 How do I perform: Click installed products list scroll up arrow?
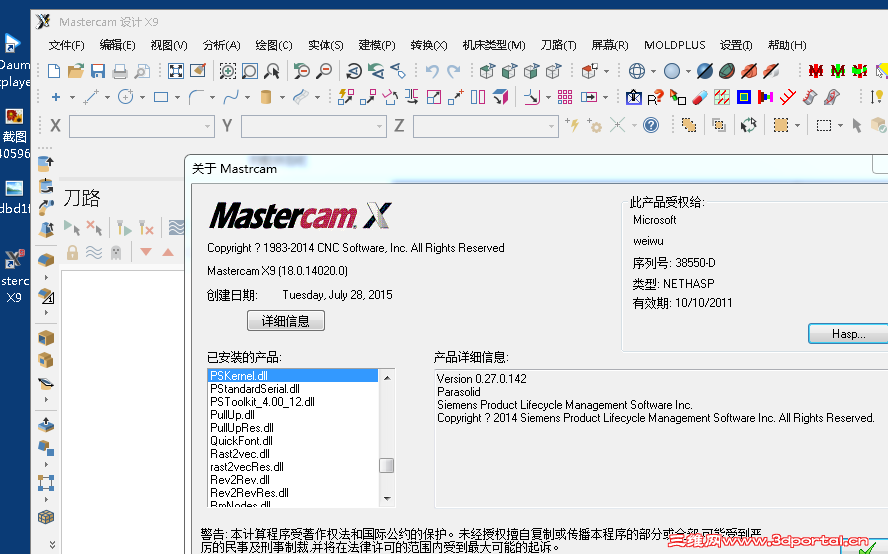click(x=387, y=377)
